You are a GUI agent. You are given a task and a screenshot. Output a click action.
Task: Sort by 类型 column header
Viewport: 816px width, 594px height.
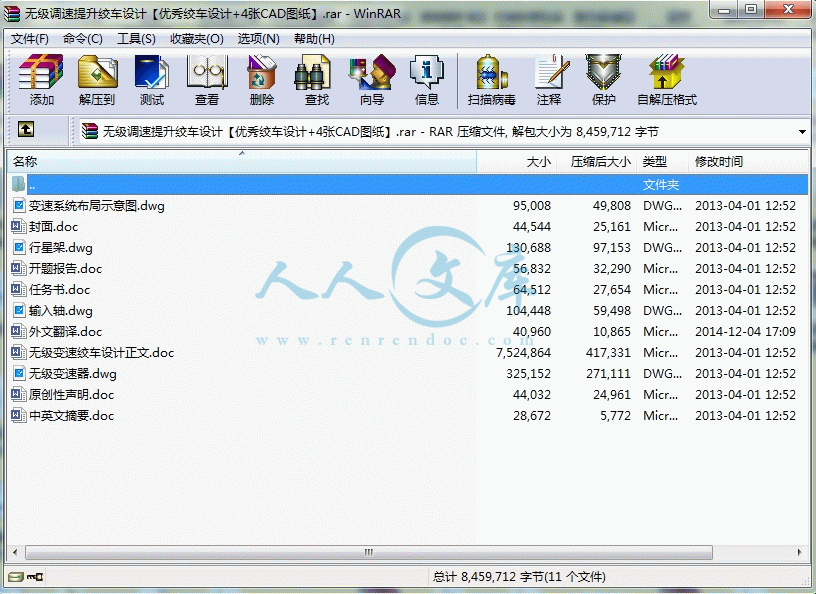[x=662, y=162]
